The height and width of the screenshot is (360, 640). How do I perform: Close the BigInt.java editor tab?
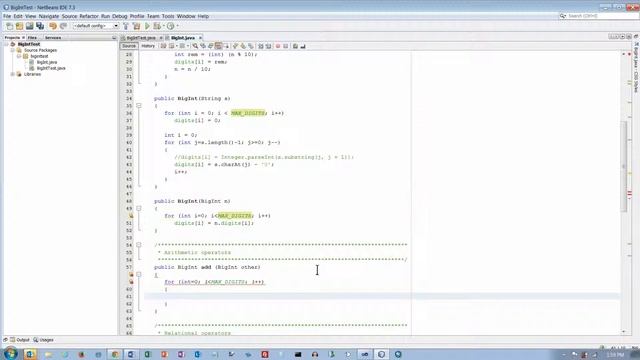coord(200,38)
